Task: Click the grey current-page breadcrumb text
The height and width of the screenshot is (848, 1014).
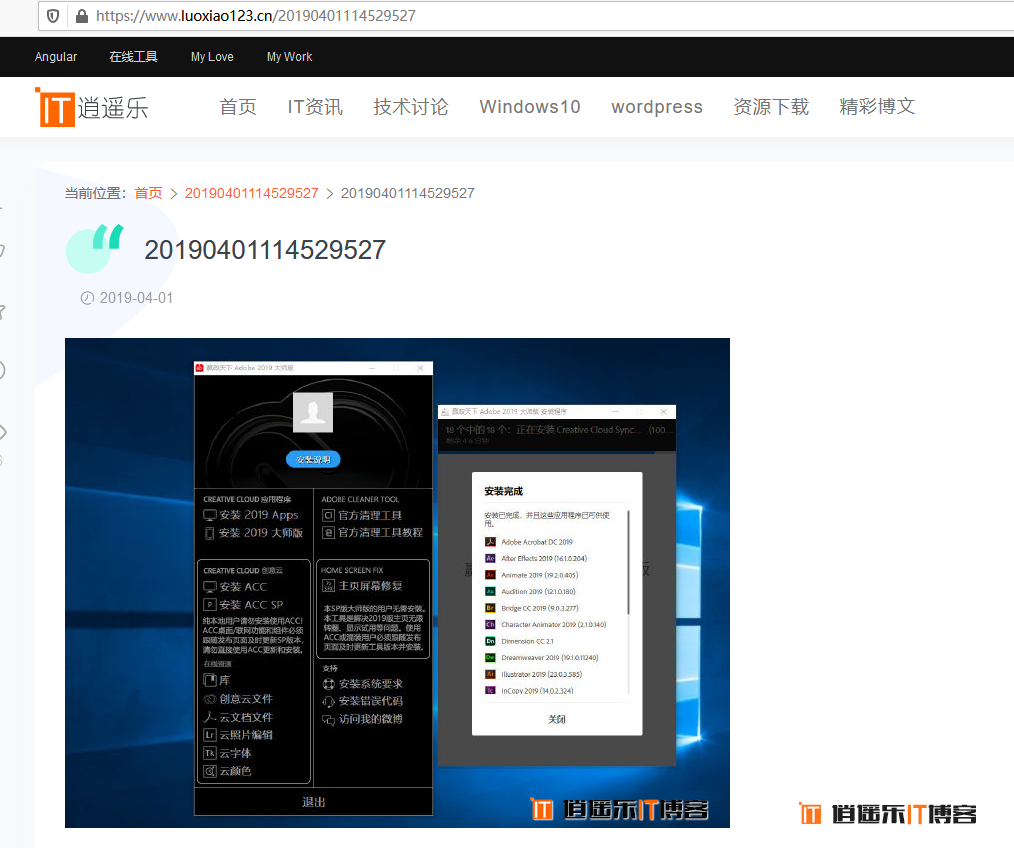Action: pyautogui.click(x=407, y=193)
